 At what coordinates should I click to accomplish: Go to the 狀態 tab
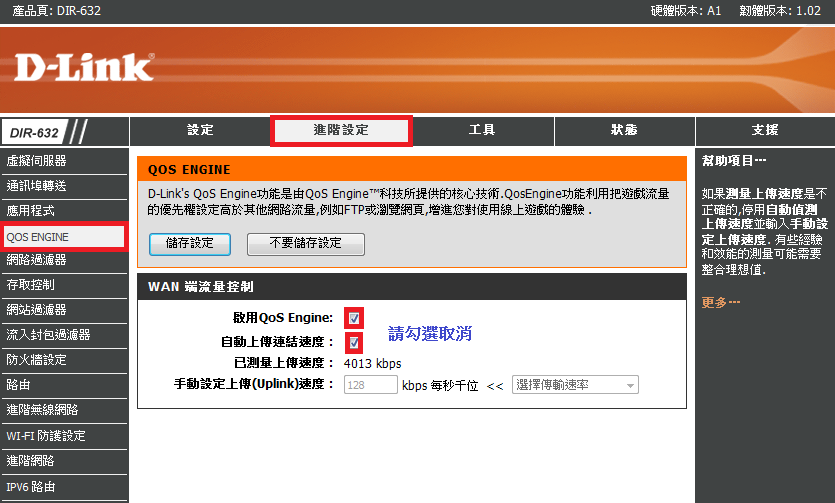tap(624, 130)
